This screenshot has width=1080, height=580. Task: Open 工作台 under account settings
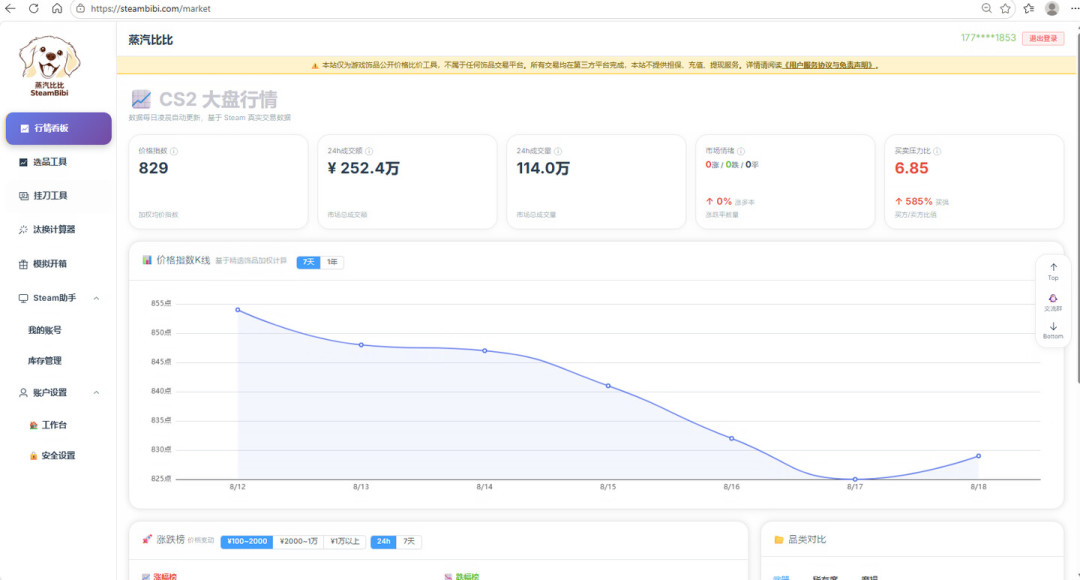(x=48, y=425)
